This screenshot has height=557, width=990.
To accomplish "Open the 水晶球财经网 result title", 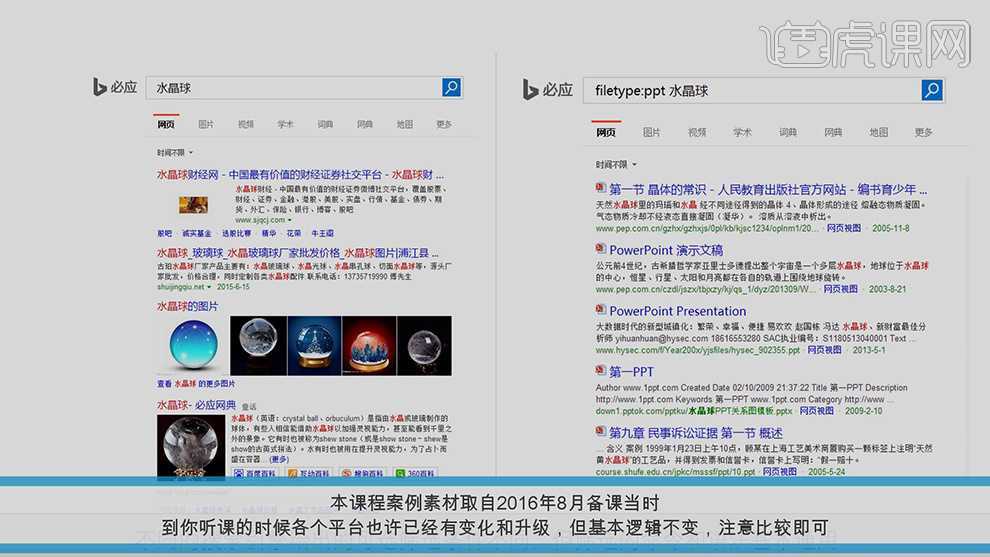I will pos(301,174).
